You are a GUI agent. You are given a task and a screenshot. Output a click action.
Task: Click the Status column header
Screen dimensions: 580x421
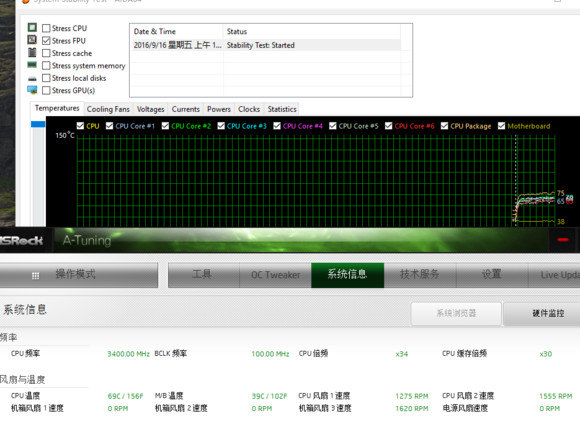(x=311, y=31)
